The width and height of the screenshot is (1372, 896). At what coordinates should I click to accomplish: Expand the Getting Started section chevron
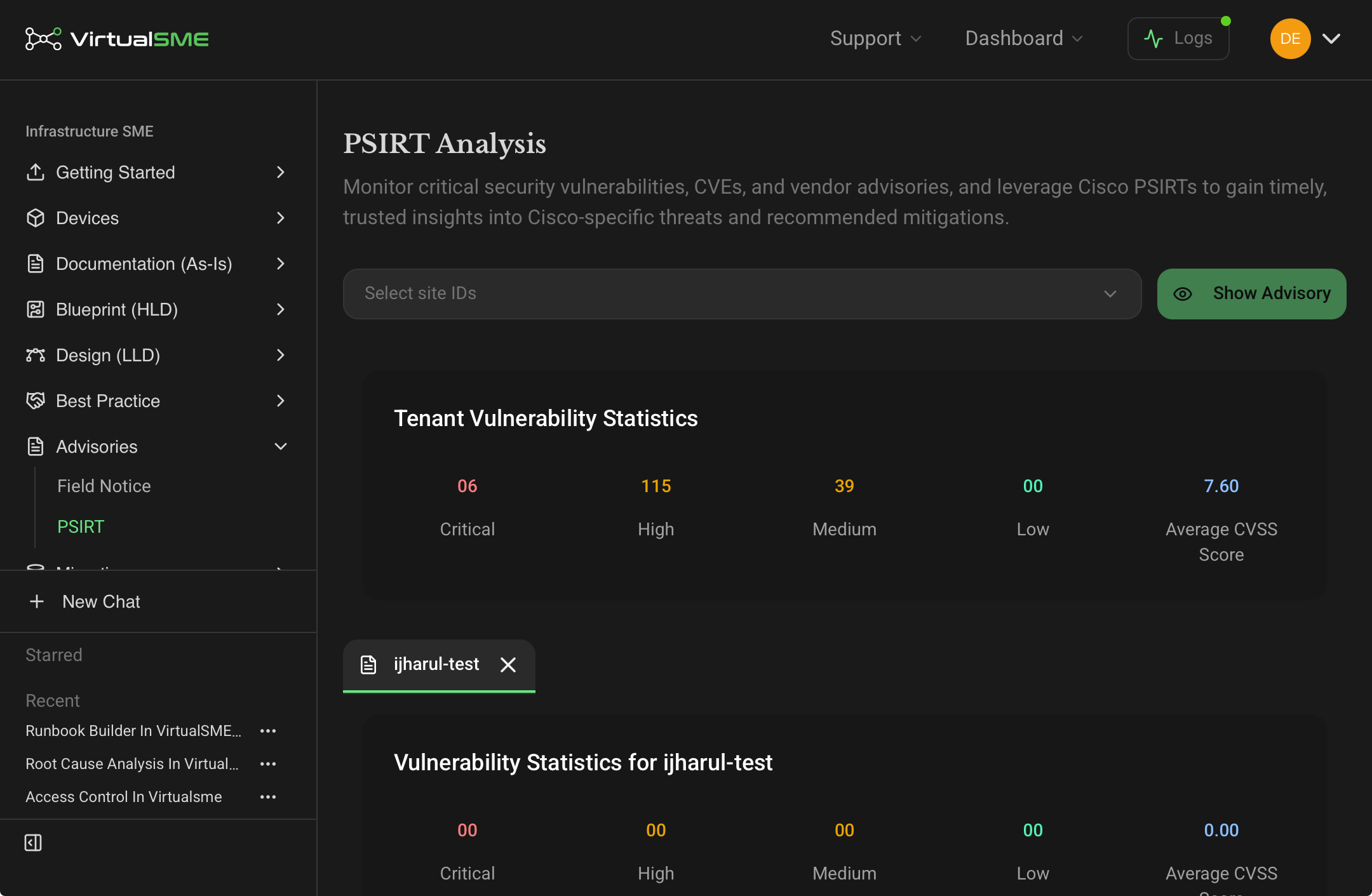pos(281,172)
